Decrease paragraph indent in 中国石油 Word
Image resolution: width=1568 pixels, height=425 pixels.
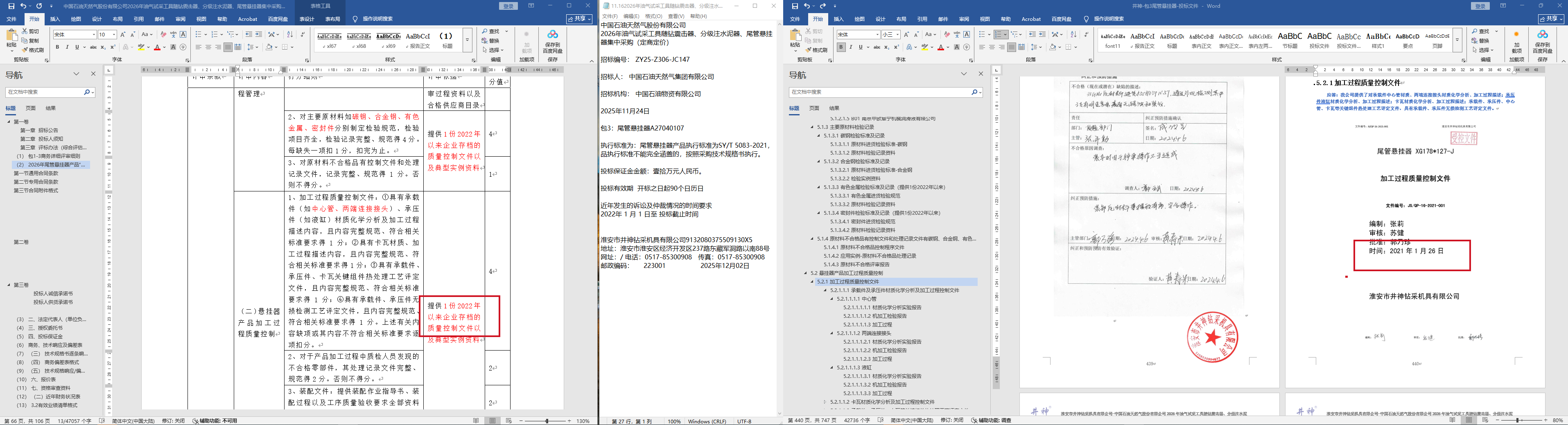point(249,35)
